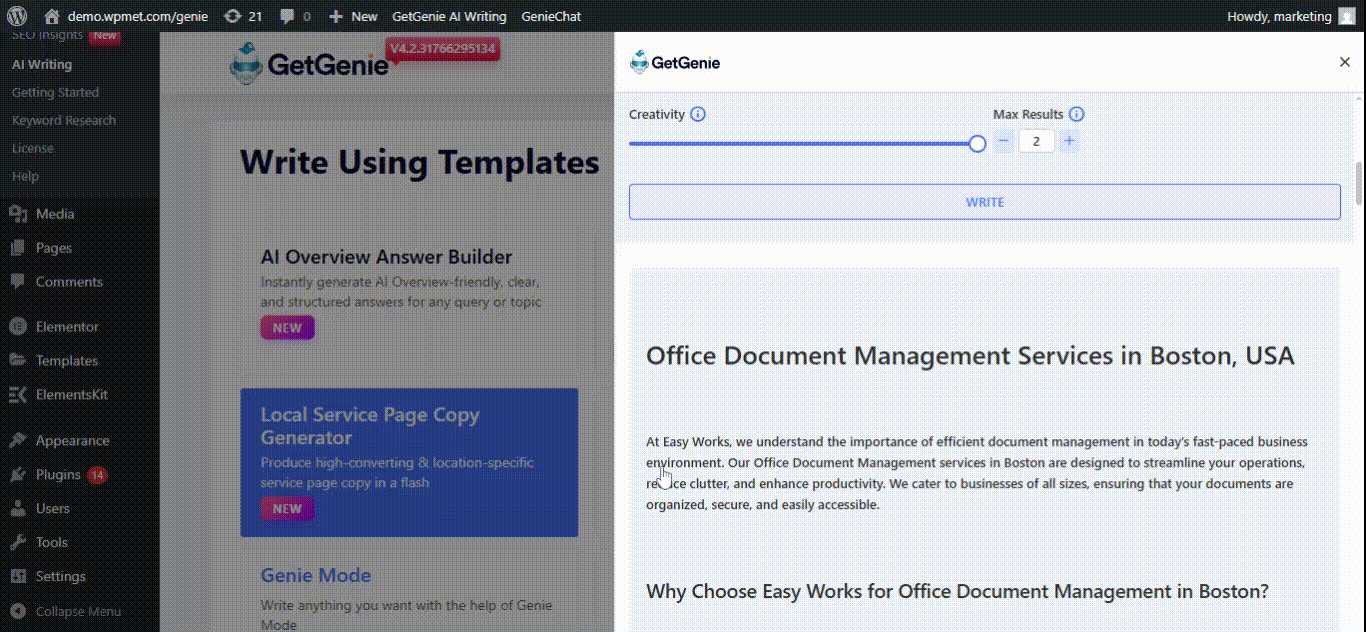This screenshot has height=632, width=1366.
Task: Click the Creativity info icon
Action: click(698, 114)
